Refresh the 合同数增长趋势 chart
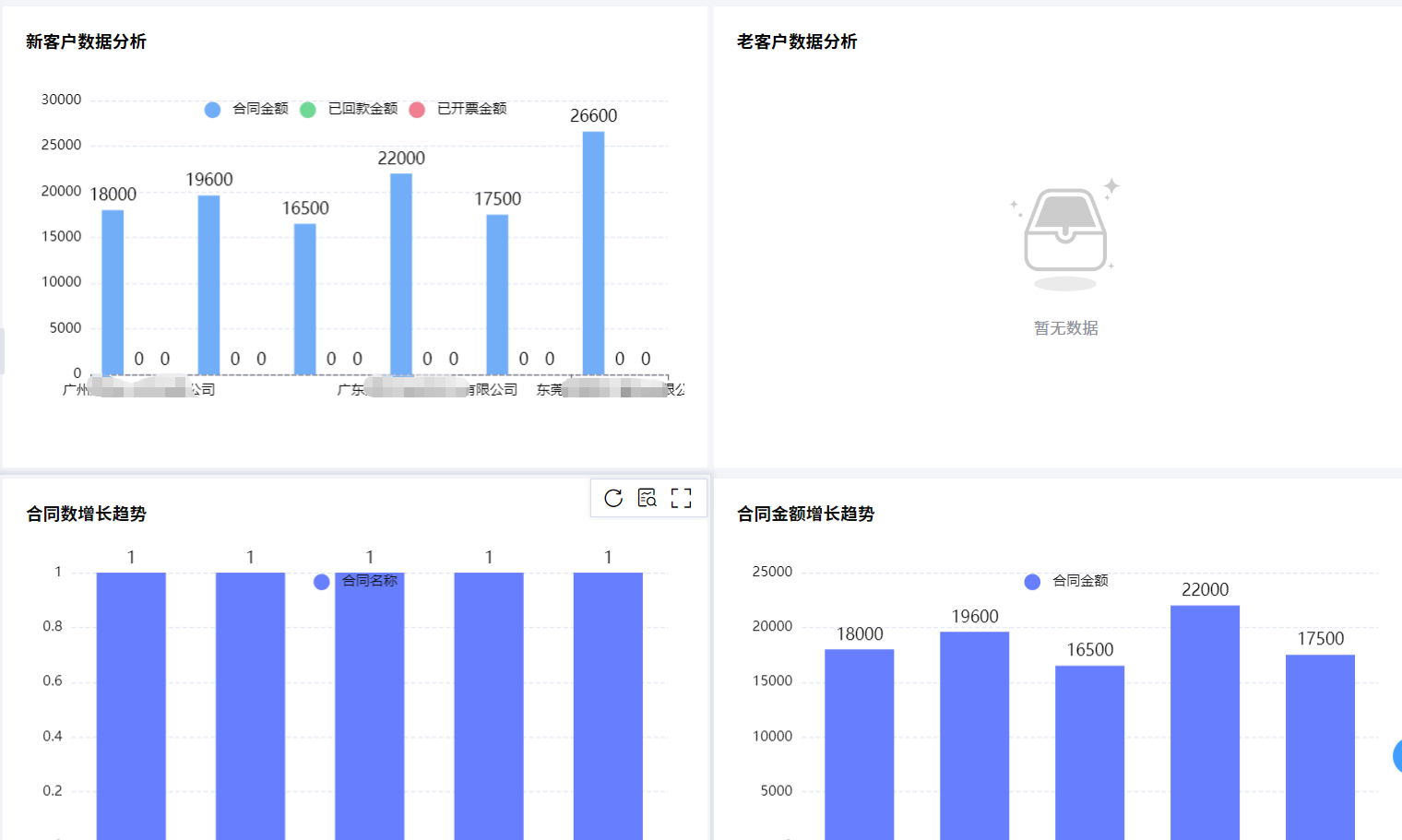 click(x=613, y=498)
